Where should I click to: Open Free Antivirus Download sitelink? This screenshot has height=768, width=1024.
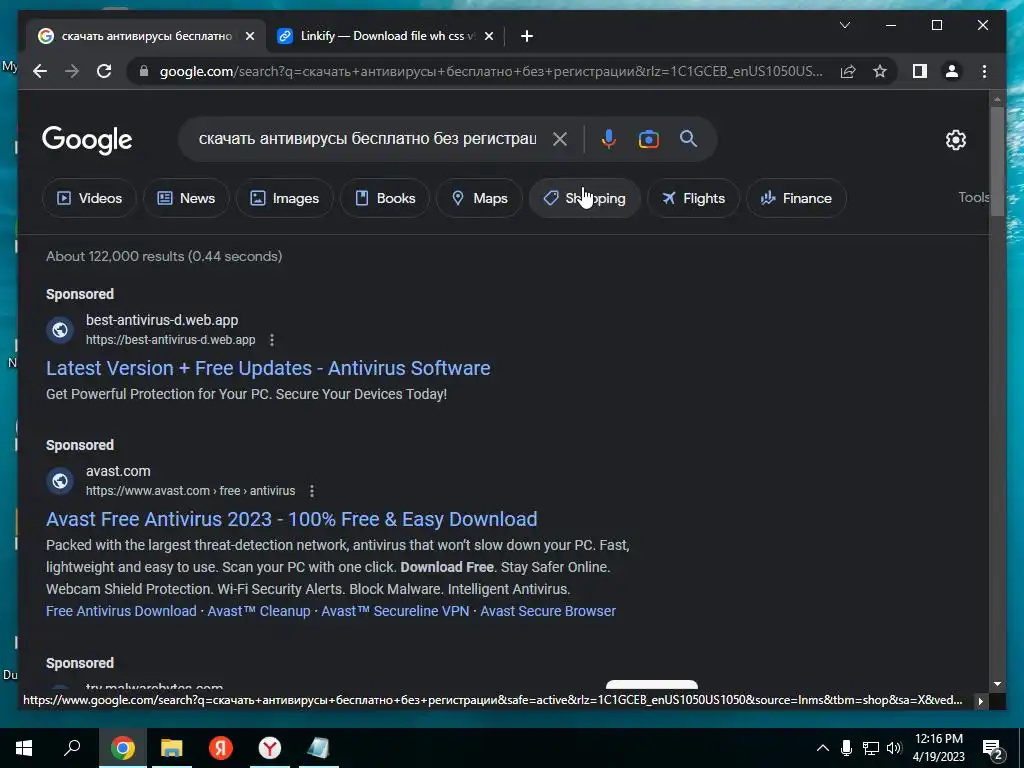[x=121, y=611]
